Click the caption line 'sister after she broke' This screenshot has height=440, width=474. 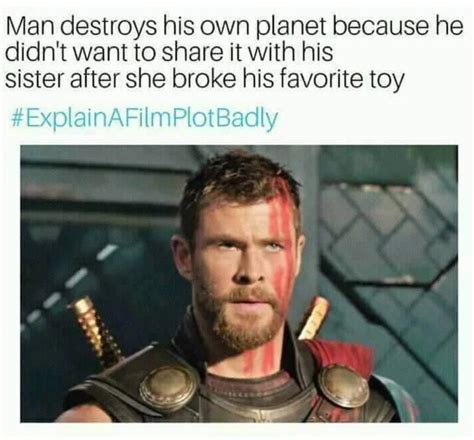[x=204, y=80]
